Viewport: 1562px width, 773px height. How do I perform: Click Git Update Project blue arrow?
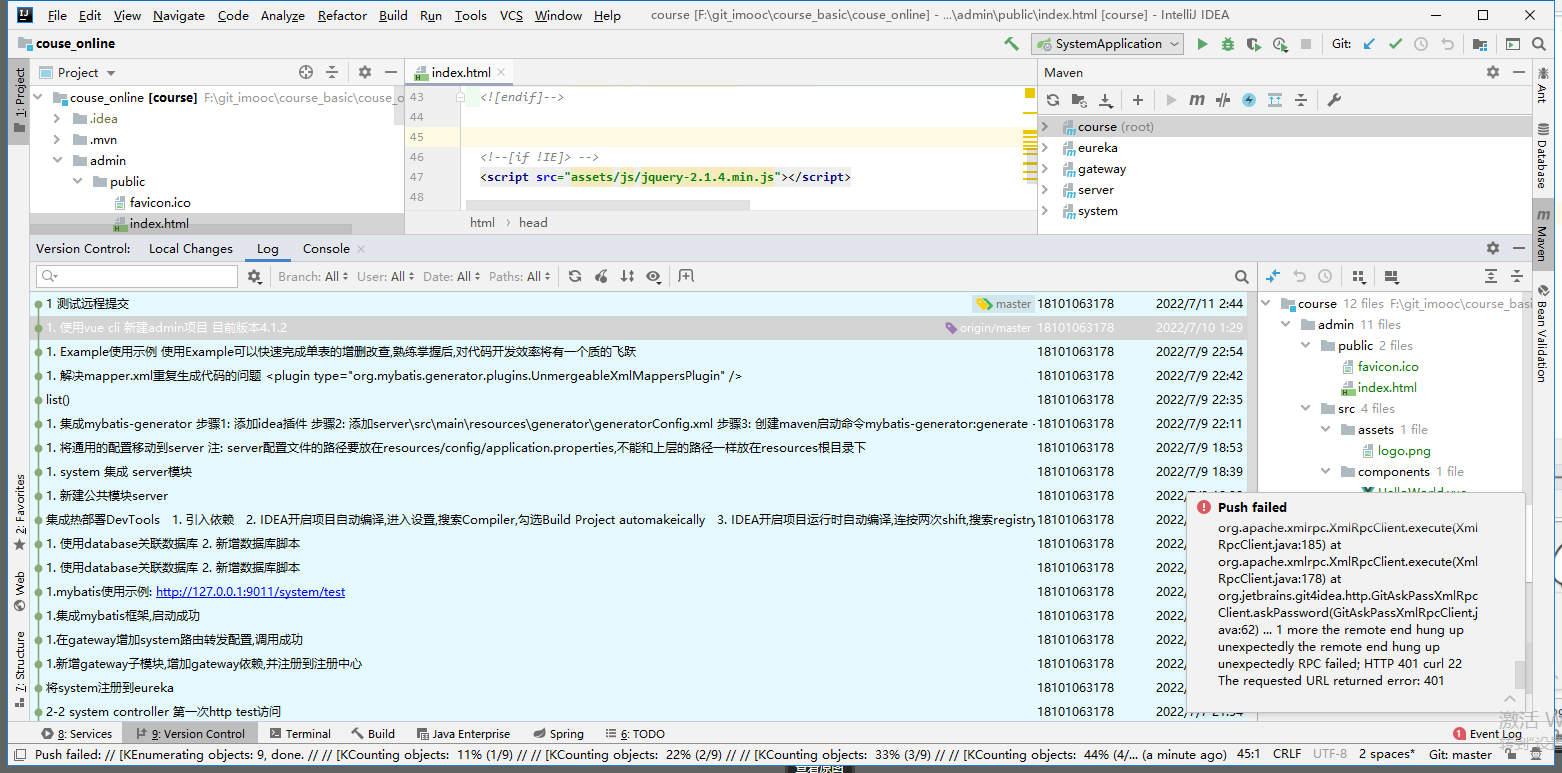(x=1369, y=44)
